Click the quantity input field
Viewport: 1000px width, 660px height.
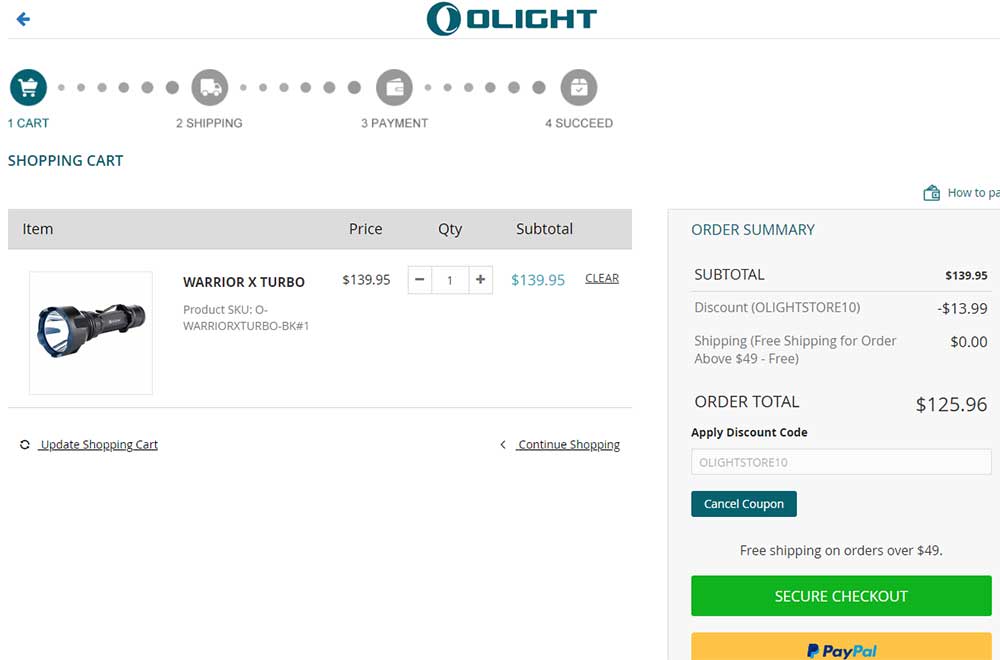(450, 280)
